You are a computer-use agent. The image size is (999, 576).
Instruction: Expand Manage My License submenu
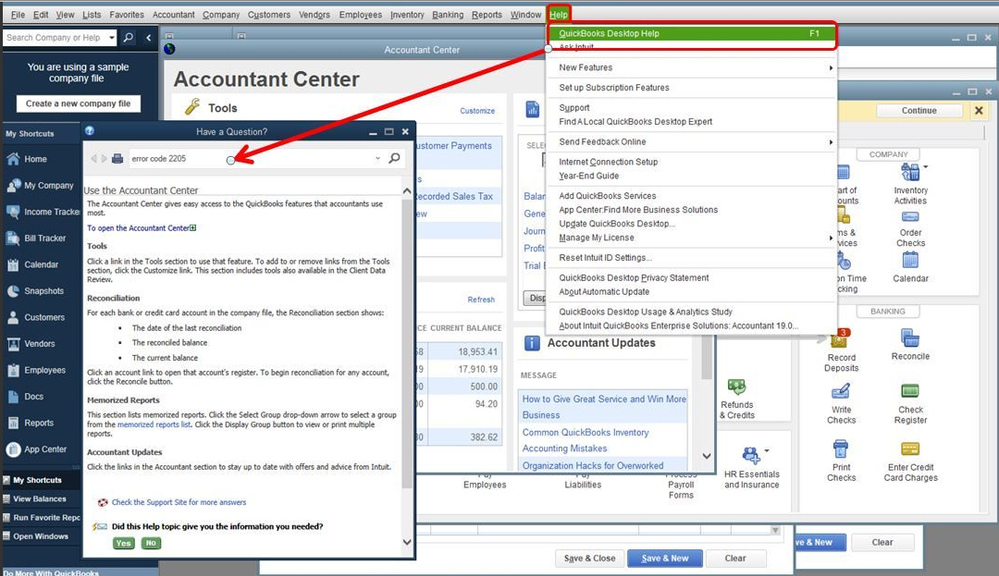(x=831, y=238)
